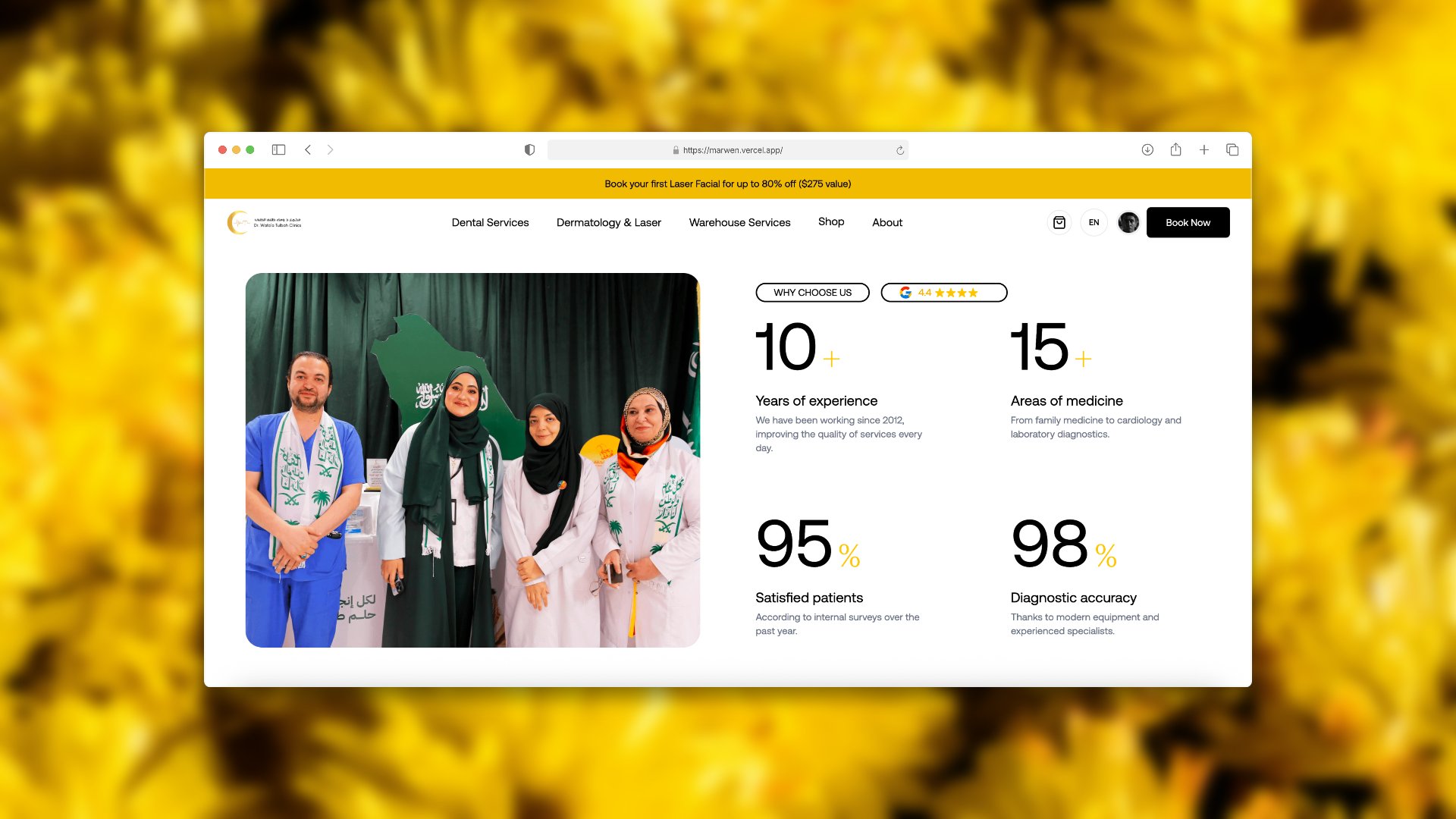Click the Laser Facial promo banner
The width and height of the screenshot is (1456, 819).
tap(728, 184)
